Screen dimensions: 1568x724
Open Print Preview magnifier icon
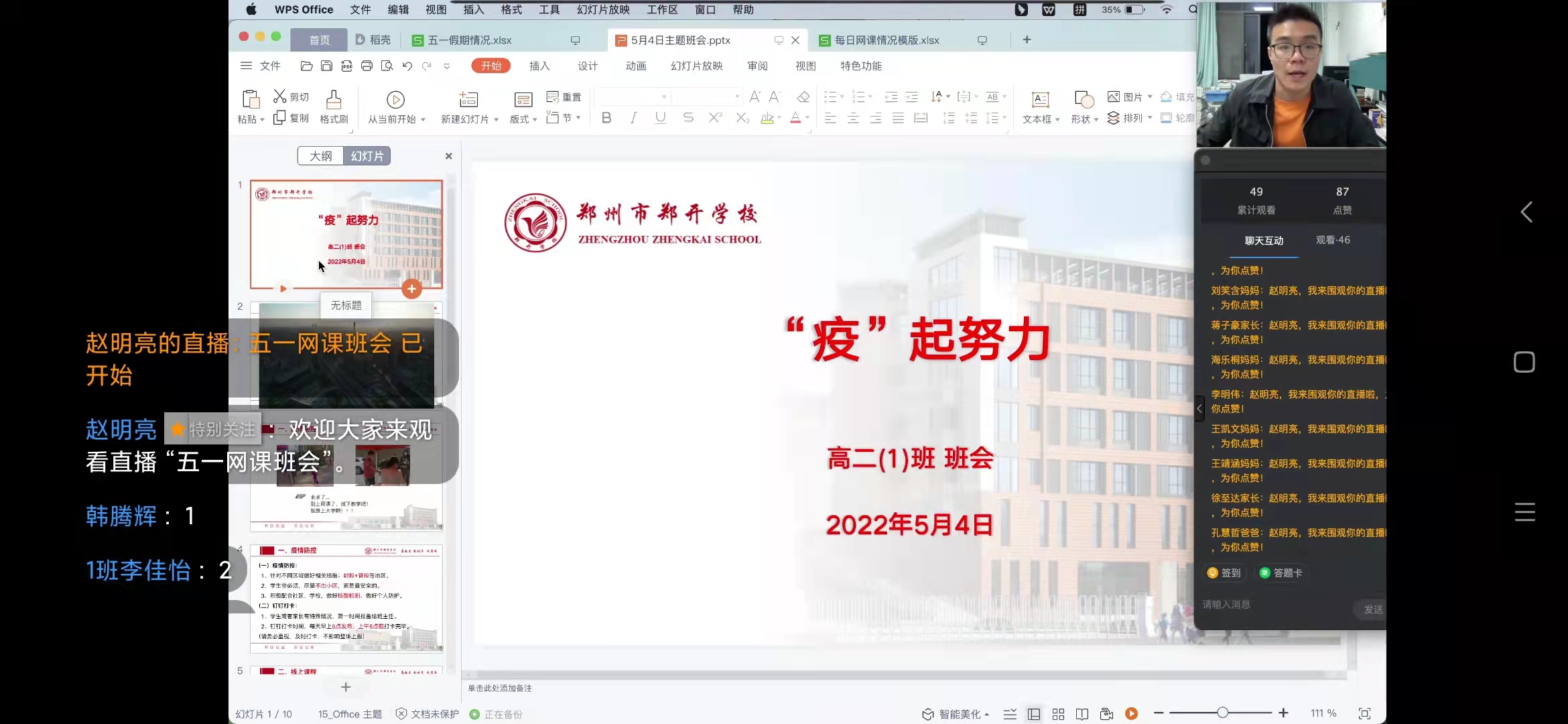(x=387, y=66)
